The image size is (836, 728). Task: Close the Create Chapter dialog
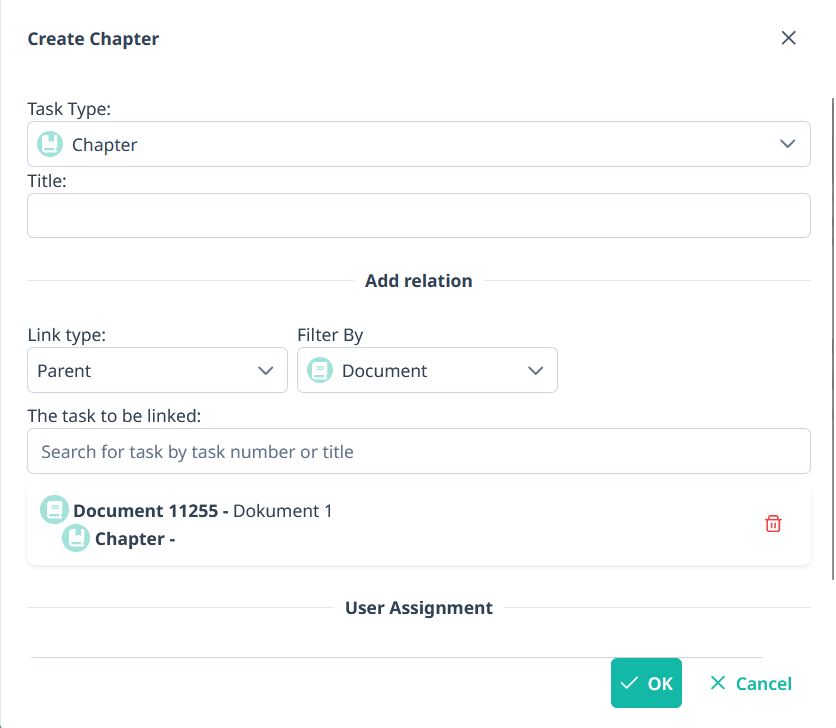click(788, 38)
